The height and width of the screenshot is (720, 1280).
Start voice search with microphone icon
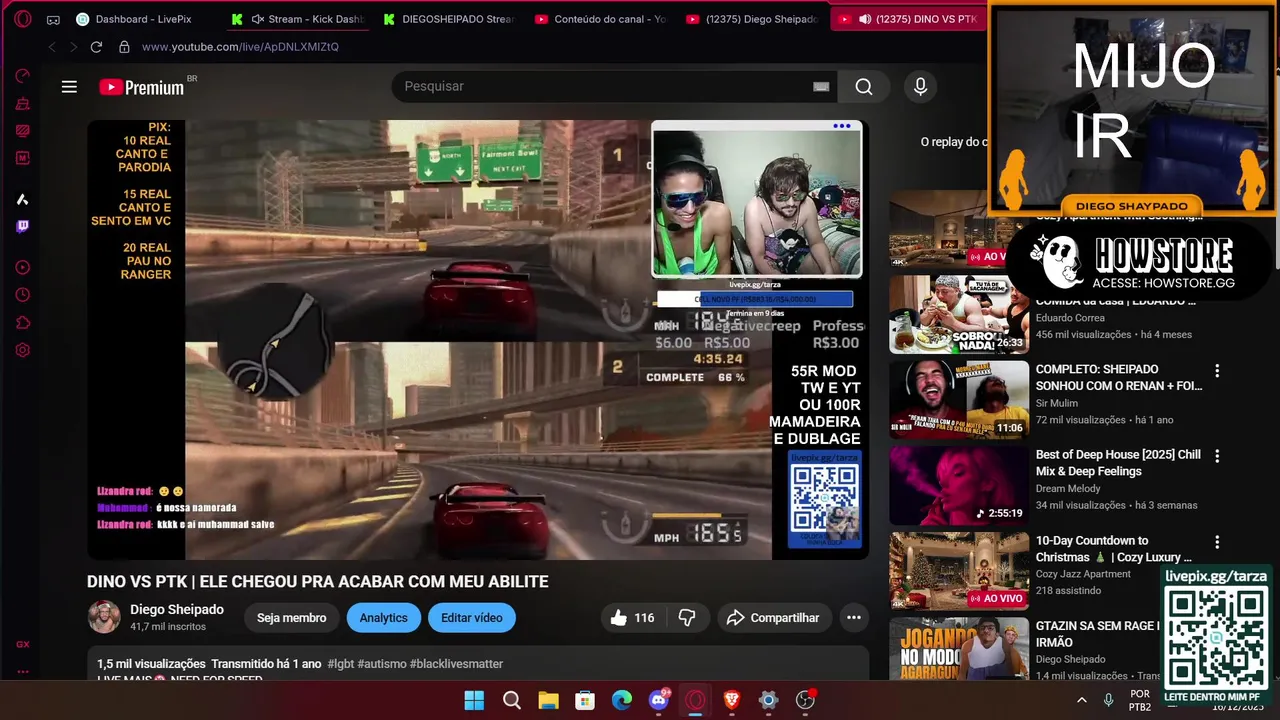920,87
